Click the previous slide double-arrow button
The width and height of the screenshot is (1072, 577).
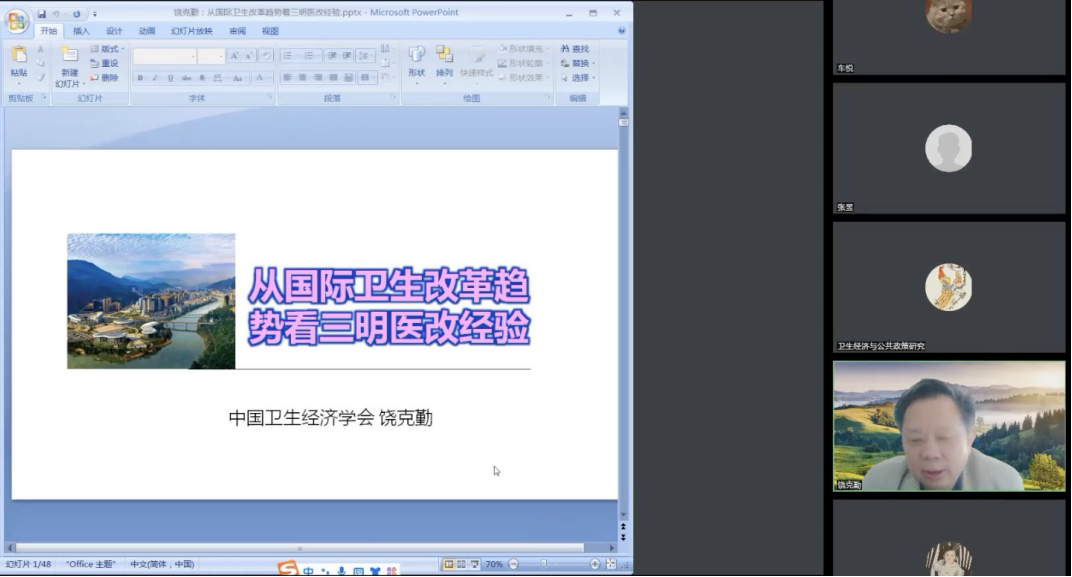(x=623, y=527)
